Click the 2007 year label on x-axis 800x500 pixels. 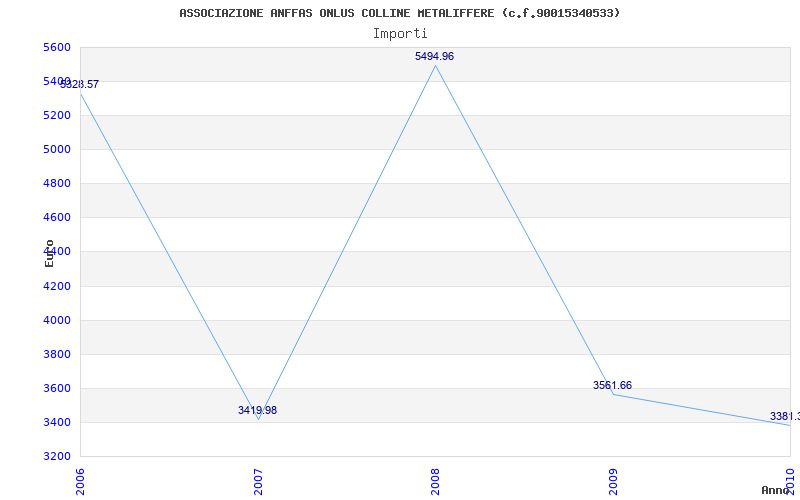coord(258,482)
